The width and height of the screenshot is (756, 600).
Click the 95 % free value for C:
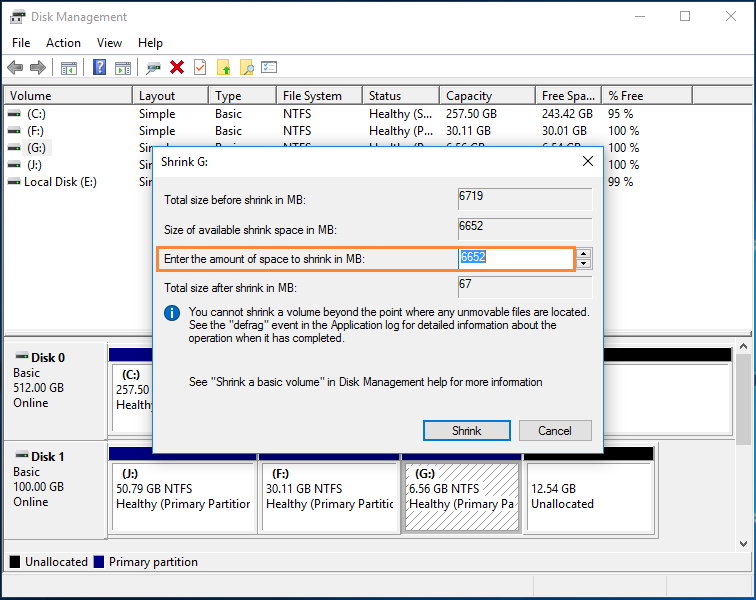621,114
